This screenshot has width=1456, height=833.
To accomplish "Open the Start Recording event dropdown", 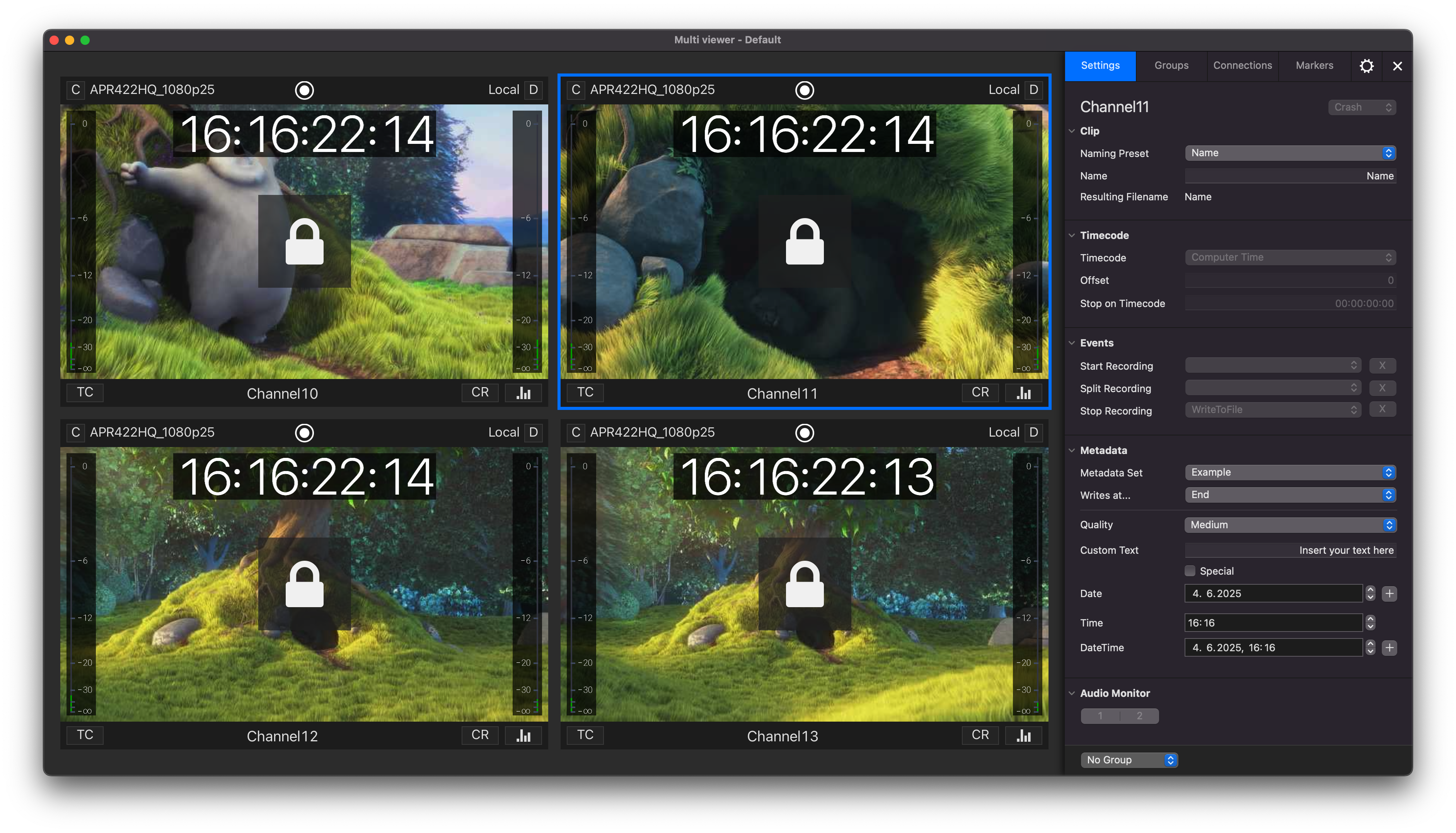I will [1273, 365].
